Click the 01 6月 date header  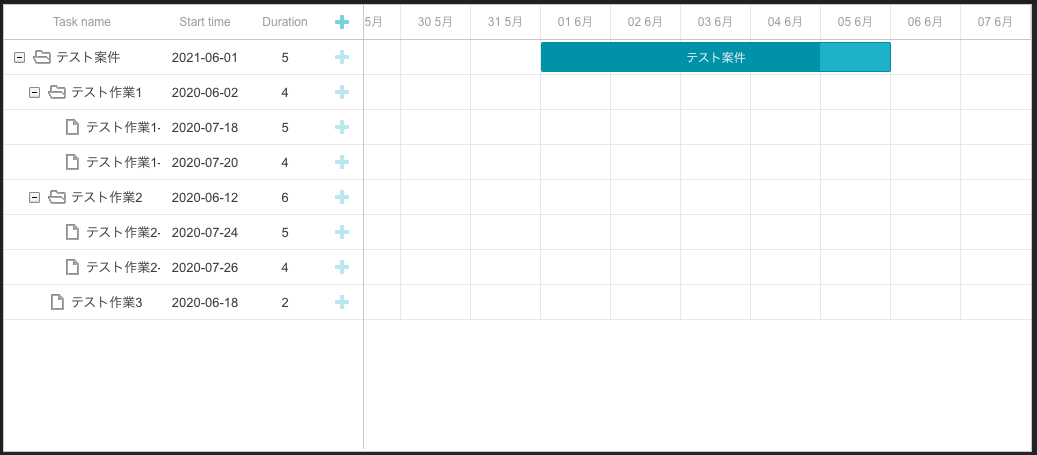click(x=575, y=22)
